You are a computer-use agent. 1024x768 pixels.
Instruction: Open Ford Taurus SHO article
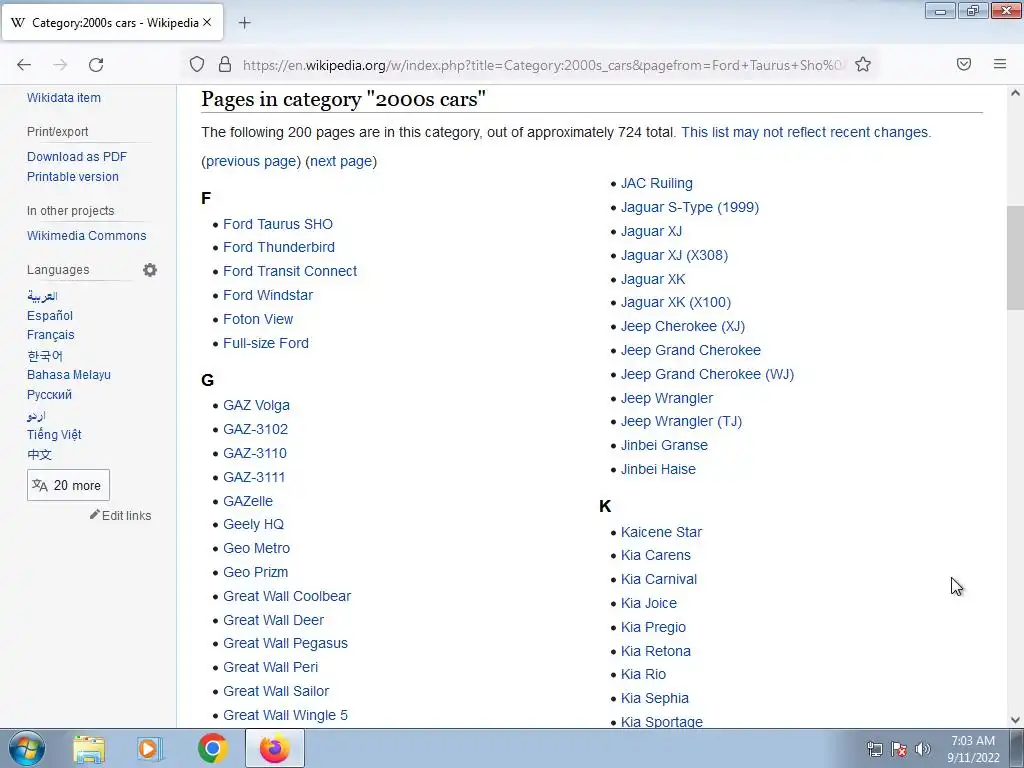[278, 224]
